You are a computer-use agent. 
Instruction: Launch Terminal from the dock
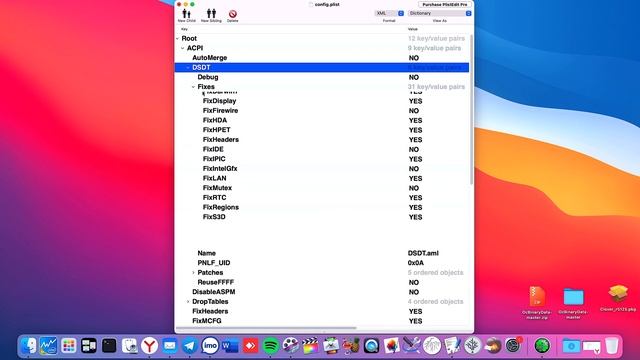pos(109,346)
